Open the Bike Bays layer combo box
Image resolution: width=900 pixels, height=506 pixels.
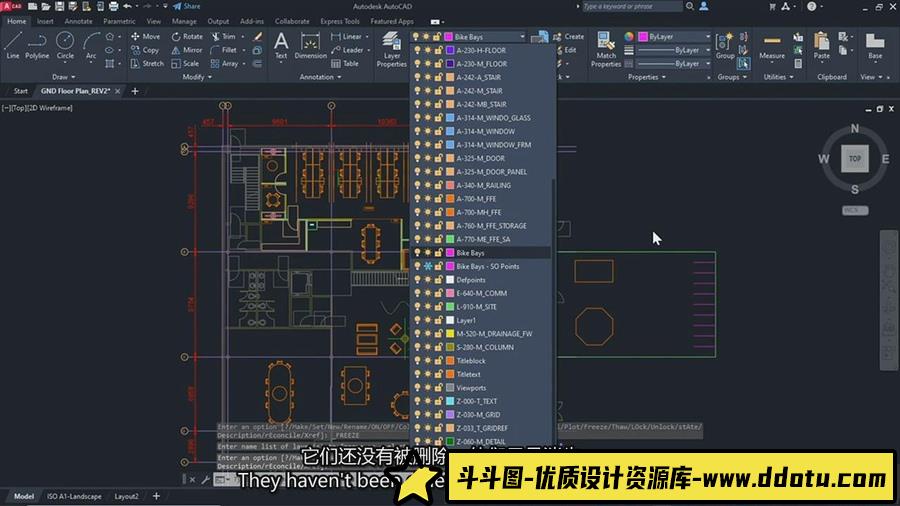point(468,37)
